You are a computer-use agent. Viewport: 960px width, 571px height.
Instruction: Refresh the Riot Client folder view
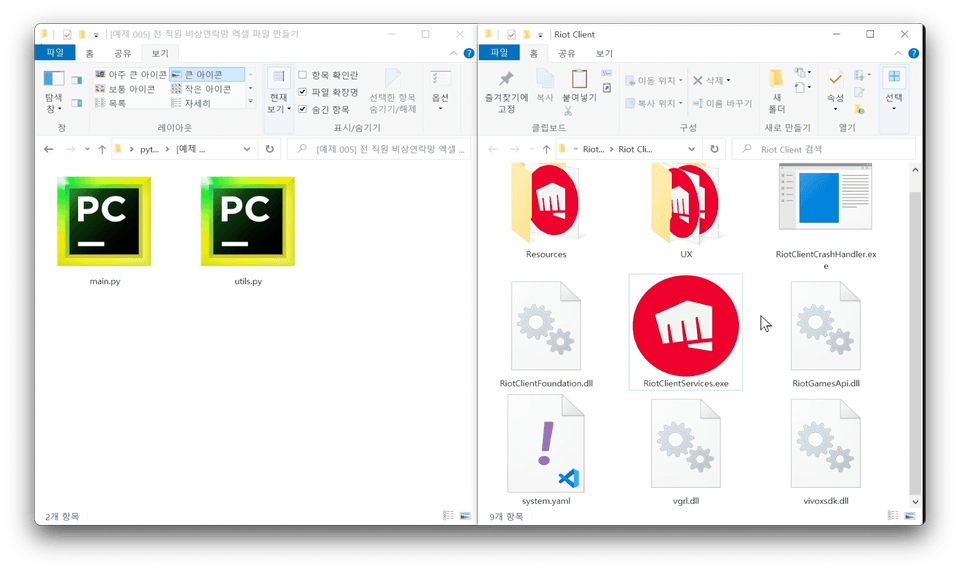click(714, 149)
